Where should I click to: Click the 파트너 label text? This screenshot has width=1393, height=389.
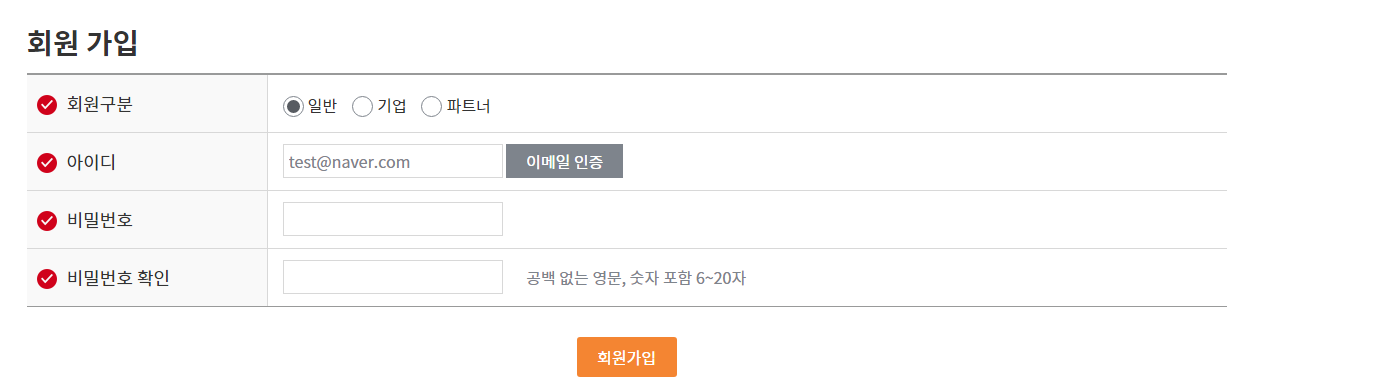468,106
